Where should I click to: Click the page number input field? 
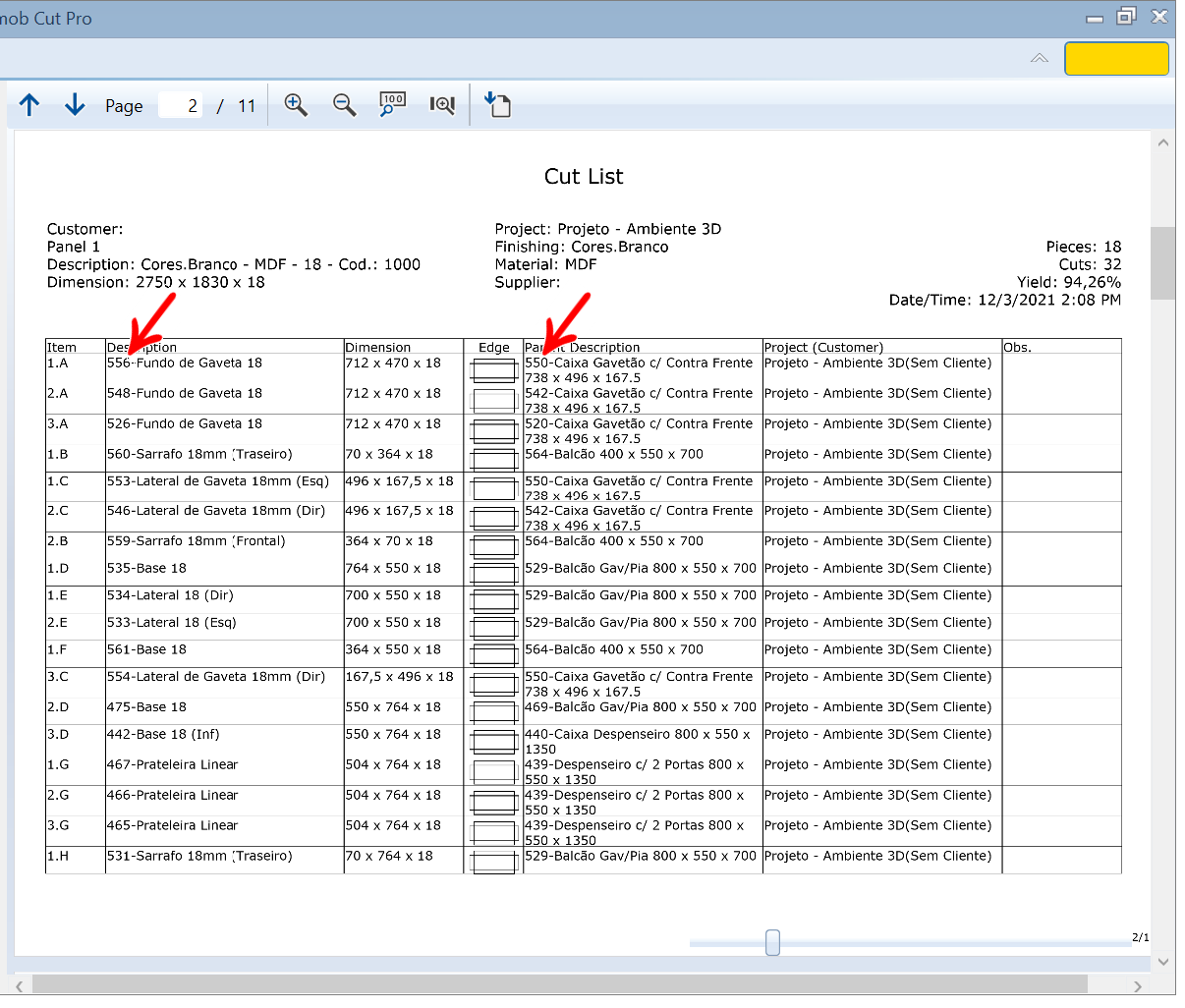(x=181, y=105)
